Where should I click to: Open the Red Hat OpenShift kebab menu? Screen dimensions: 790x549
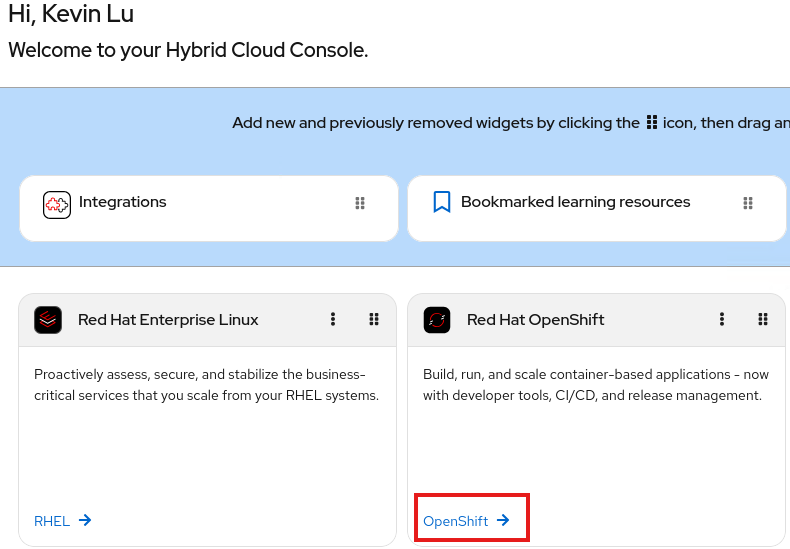[x=721, y=319]
